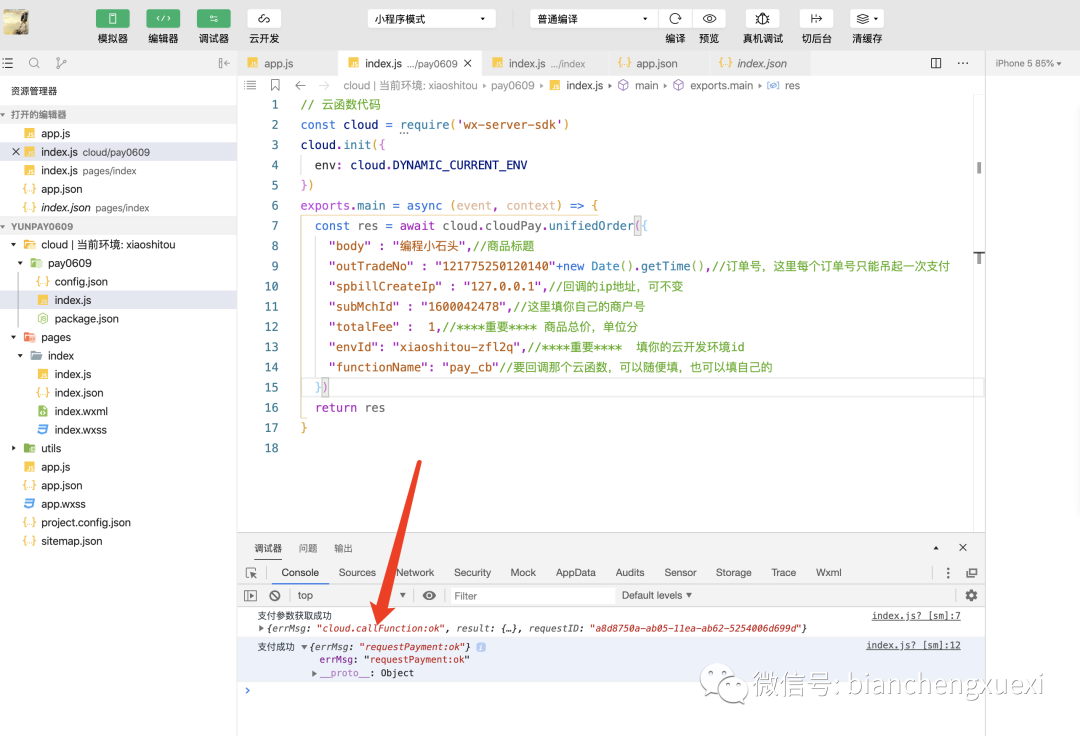Collapse the pages folder
Image resolution: width=1080 pixels, height=736 pixels.
point(13,337)
